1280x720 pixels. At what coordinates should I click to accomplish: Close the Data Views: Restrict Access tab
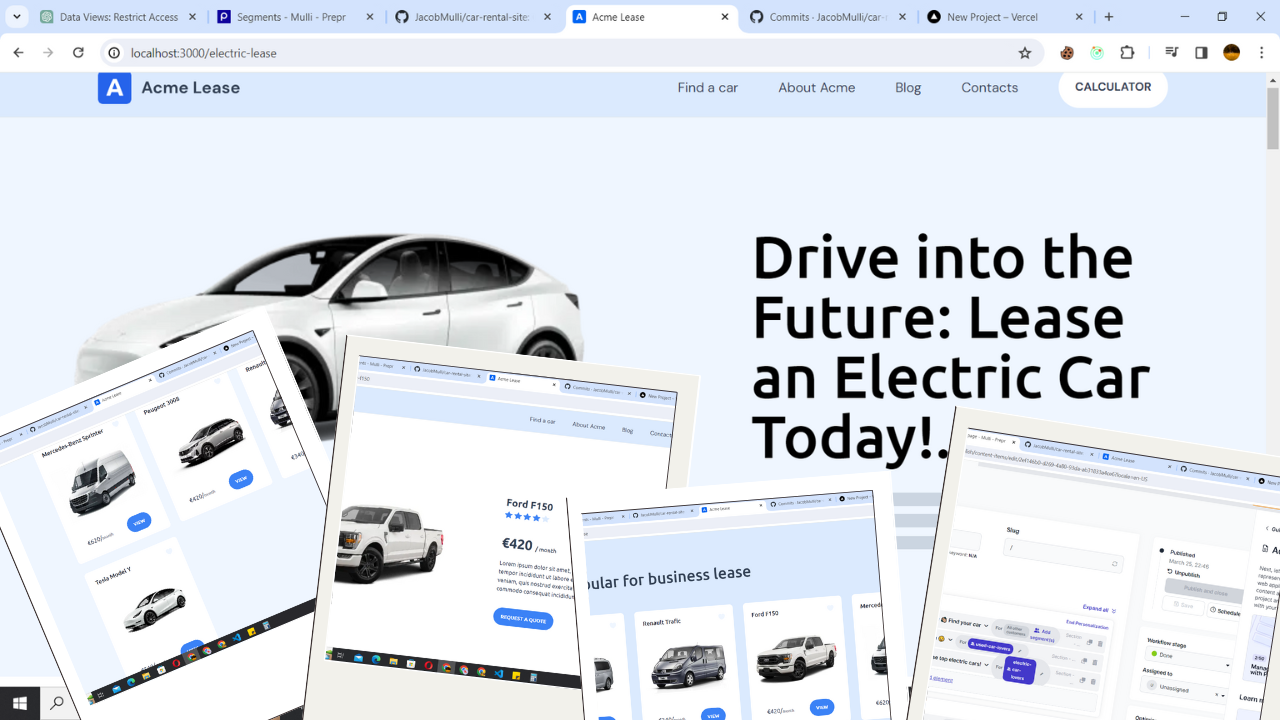[x=192, y=17]
